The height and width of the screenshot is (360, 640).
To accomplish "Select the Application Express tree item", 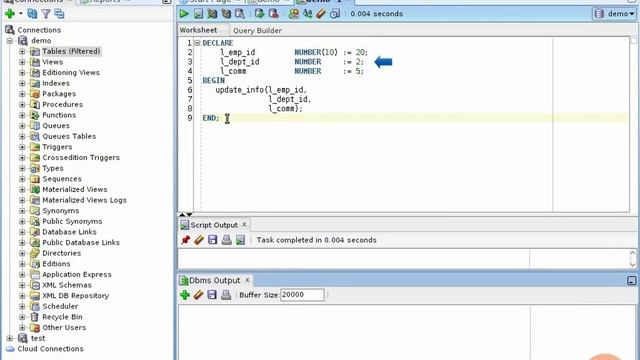I will click(77, 274).
